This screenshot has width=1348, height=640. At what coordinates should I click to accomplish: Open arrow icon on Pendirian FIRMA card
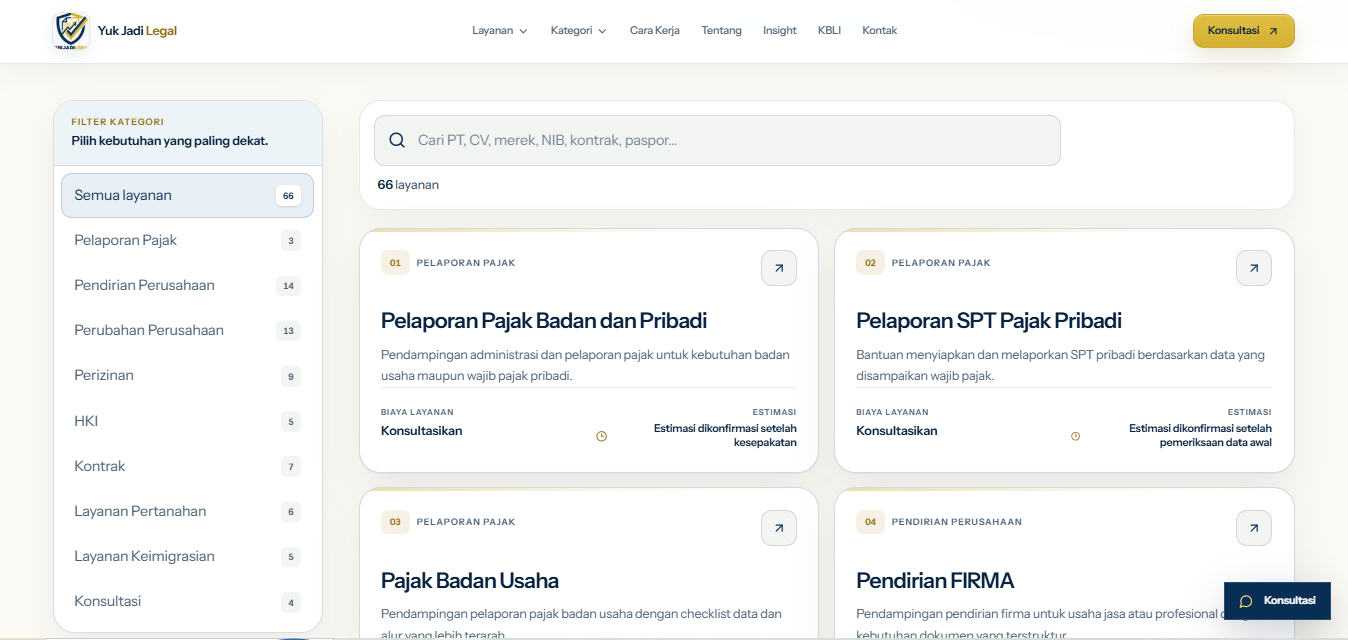tap(1254, 528)
